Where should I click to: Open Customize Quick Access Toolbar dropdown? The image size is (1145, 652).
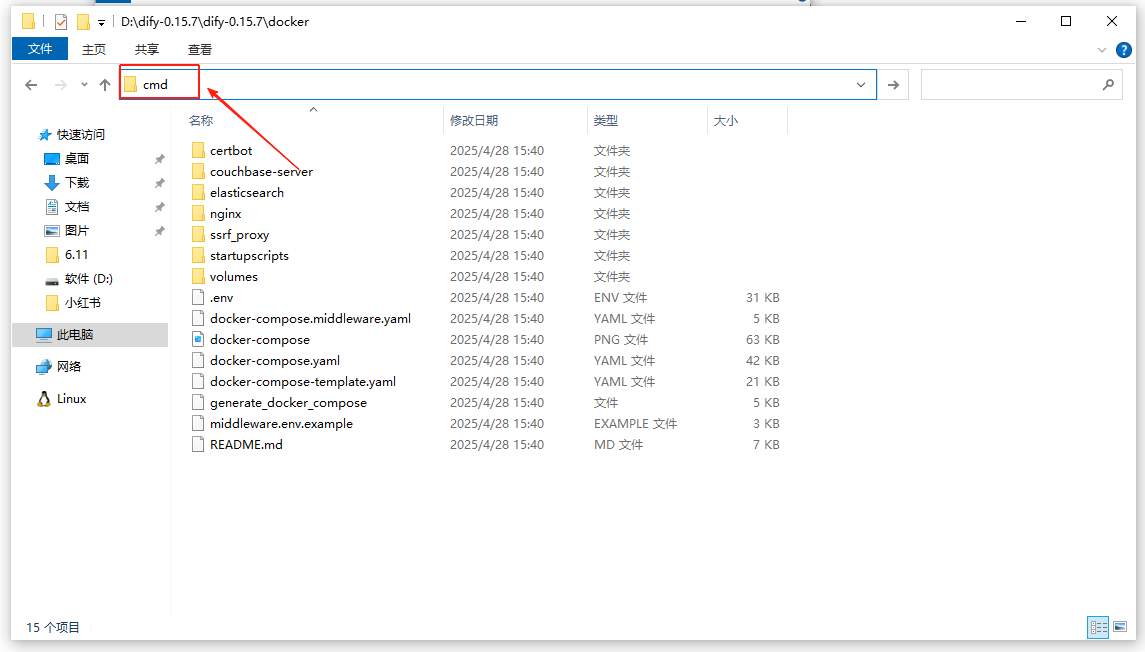click(101, 22)
